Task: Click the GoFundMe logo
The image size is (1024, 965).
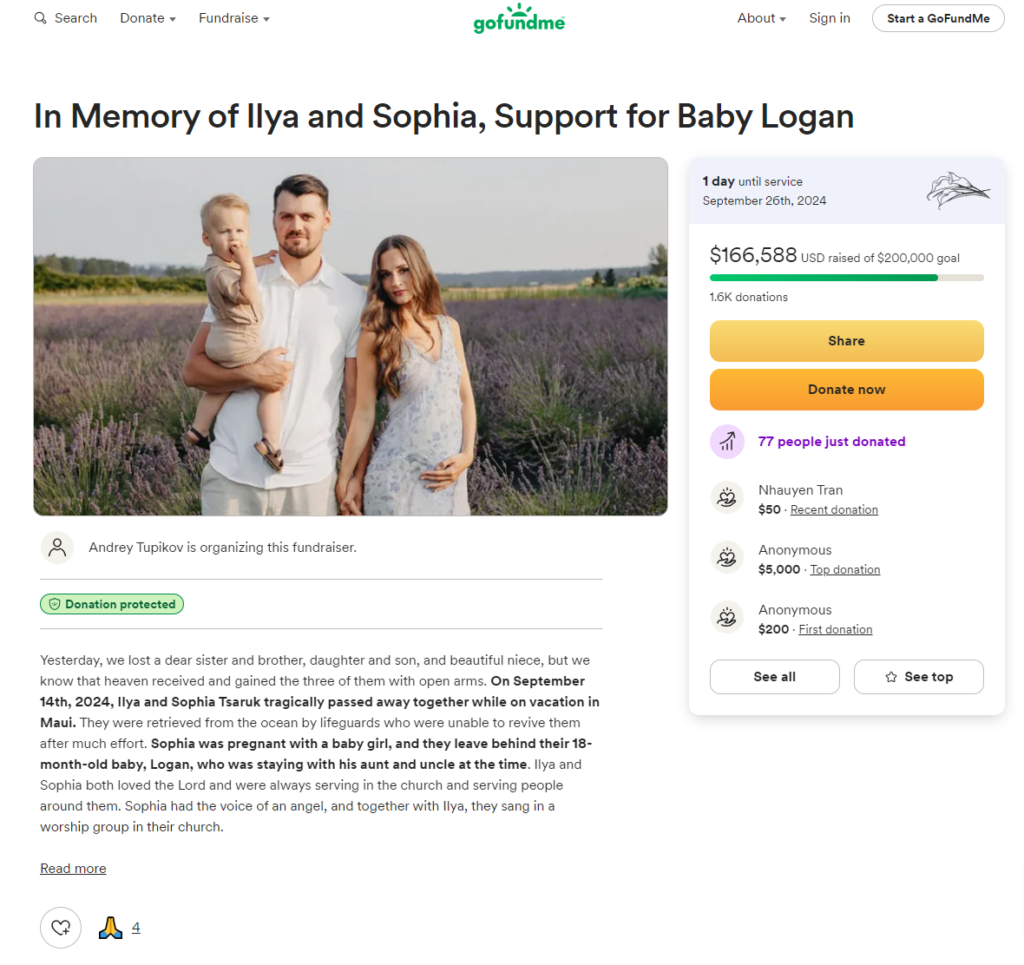Action: tap(519, 18)
